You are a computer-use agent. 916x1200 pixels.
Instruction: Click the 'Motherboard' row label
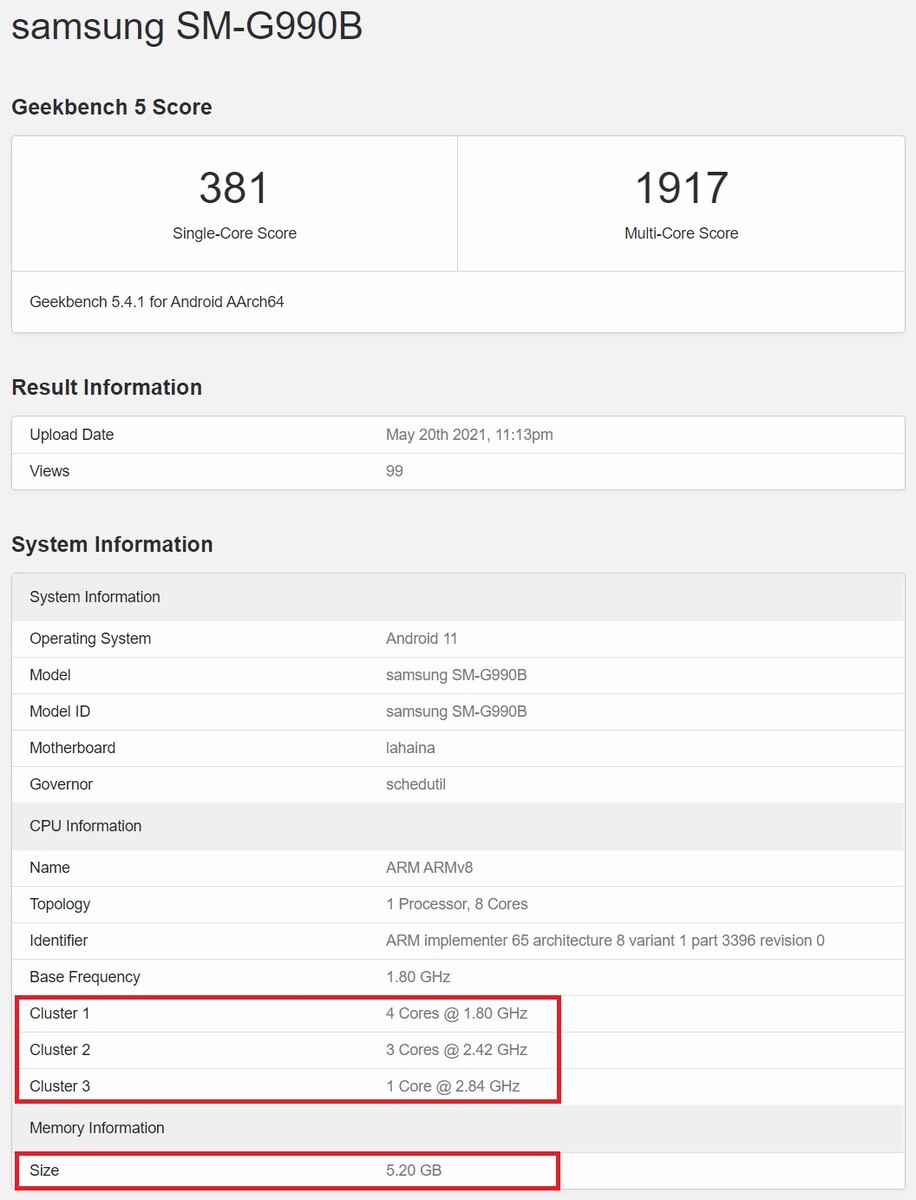point(72,748)
